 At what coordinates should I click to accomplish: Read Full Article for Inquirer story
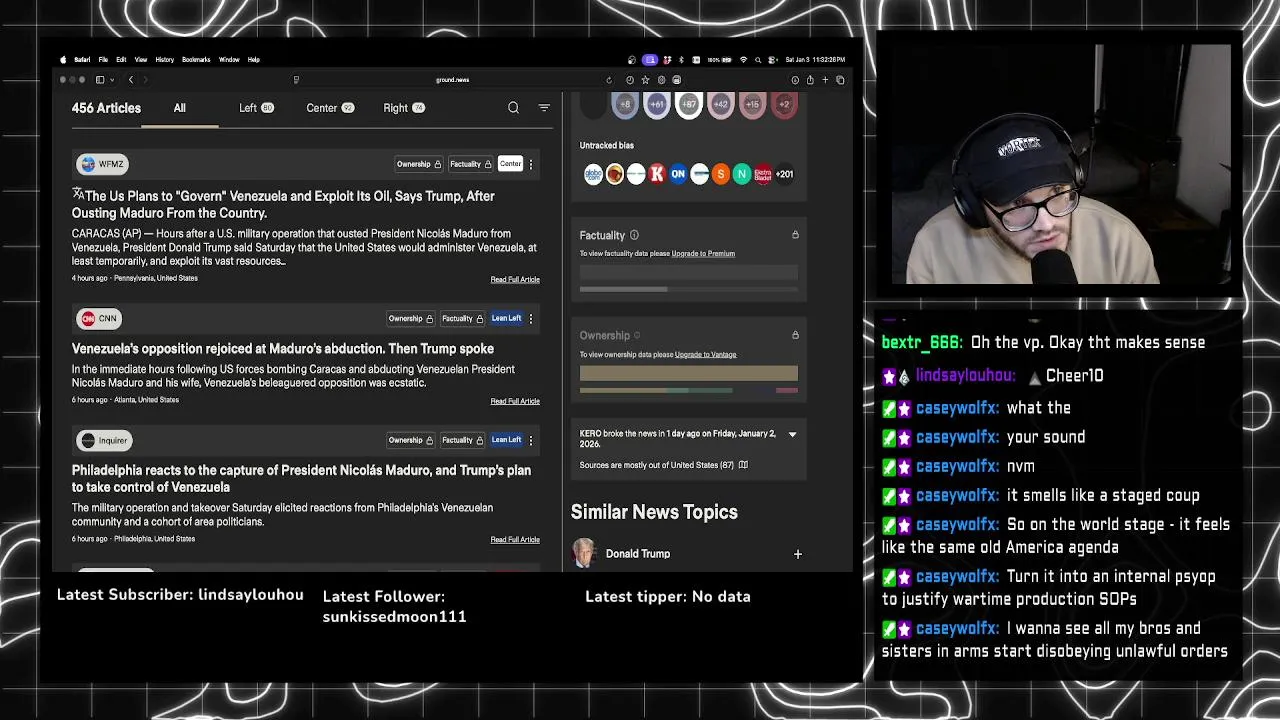tap(515, 540)
